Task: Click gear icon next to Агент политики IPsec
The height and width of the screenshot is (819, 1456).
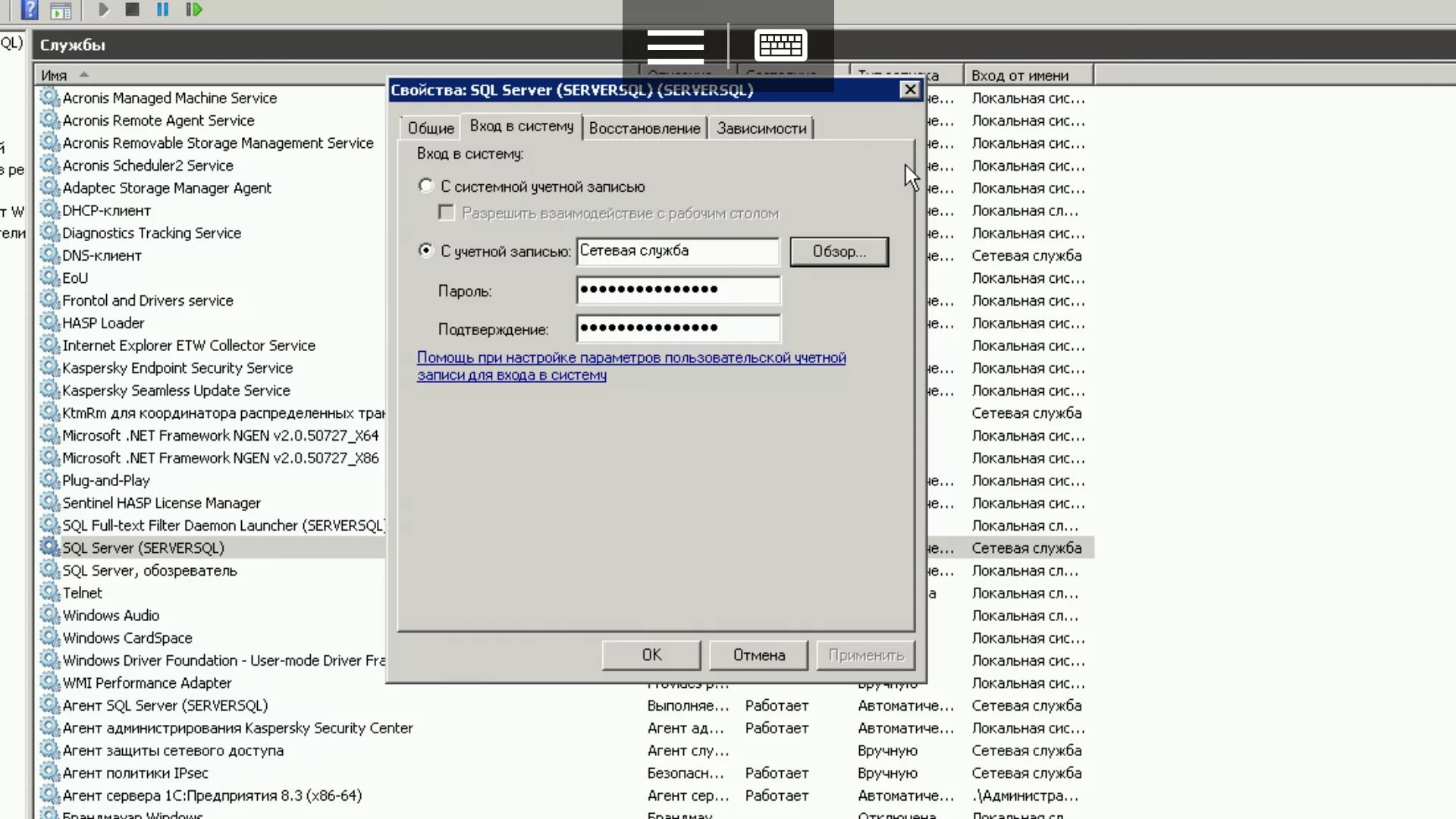Action: pyautogui.click(x=50, y=773)
